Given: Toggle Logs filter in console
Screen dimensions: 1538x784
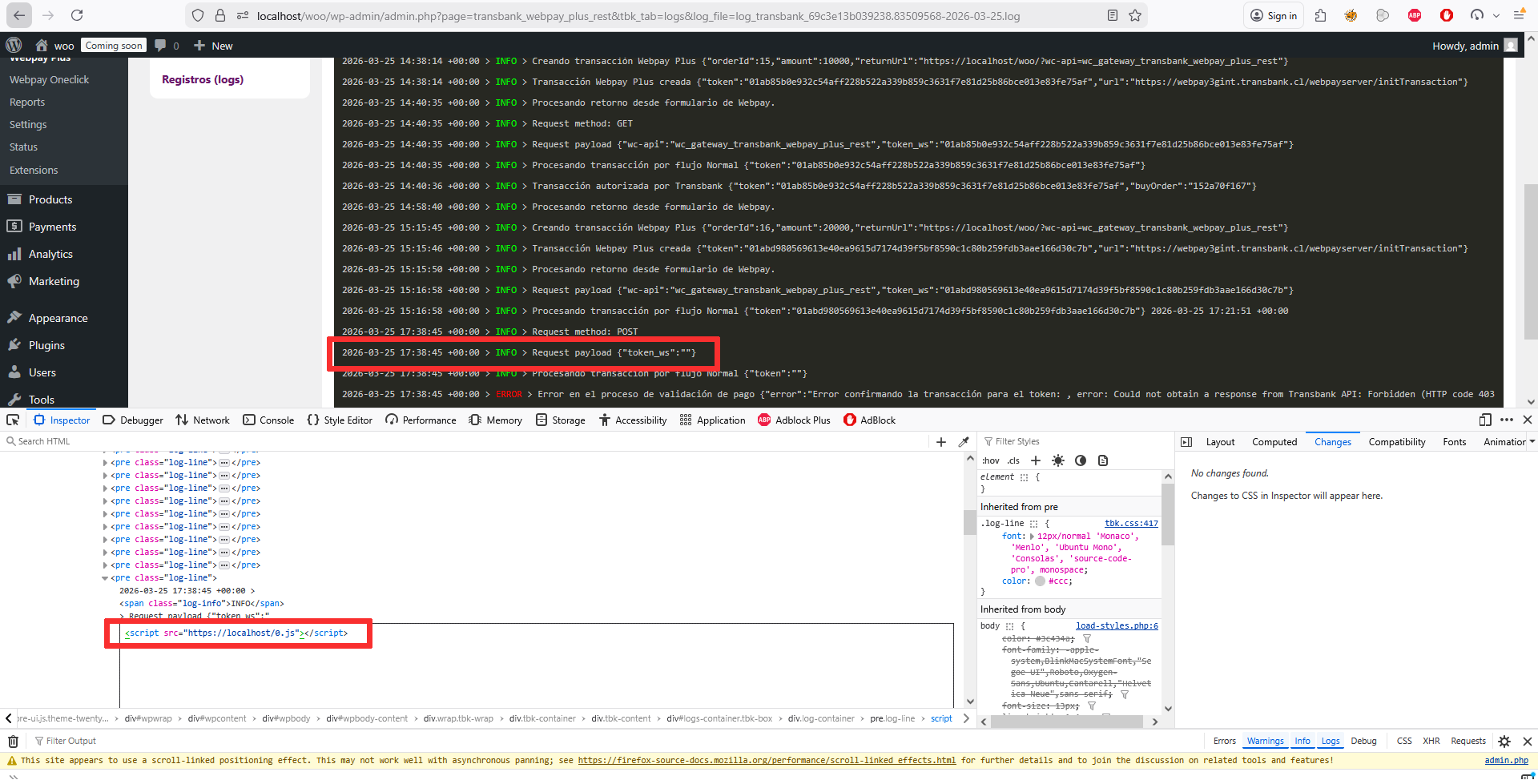Looking at the screenshot, I should click(x=1331, y=742).
